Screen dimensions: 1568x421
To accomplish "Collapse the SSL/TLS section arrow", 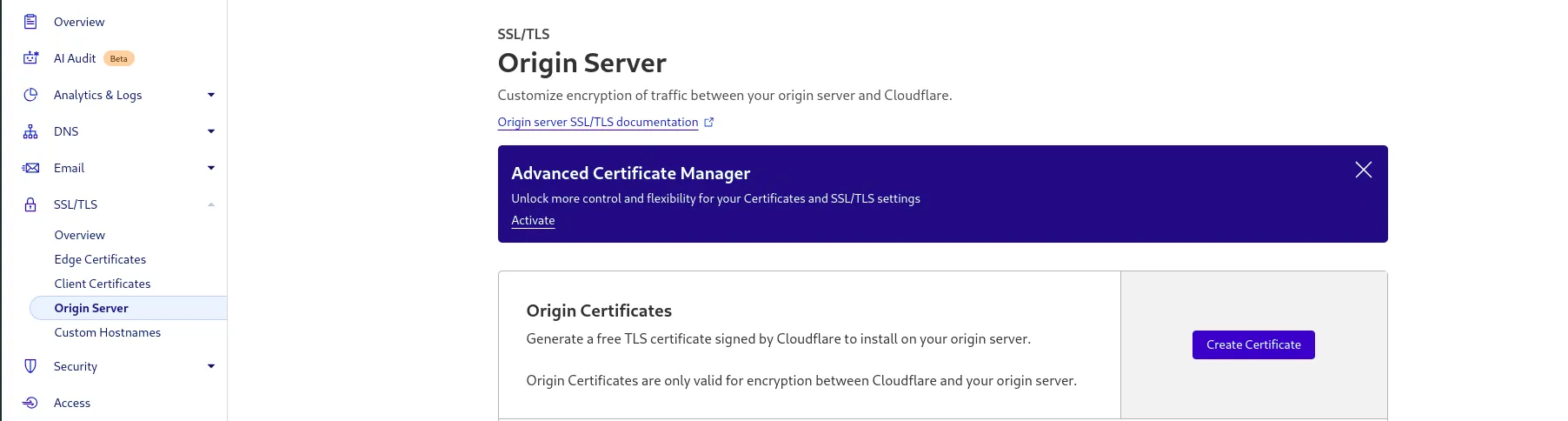I will 211,204.
